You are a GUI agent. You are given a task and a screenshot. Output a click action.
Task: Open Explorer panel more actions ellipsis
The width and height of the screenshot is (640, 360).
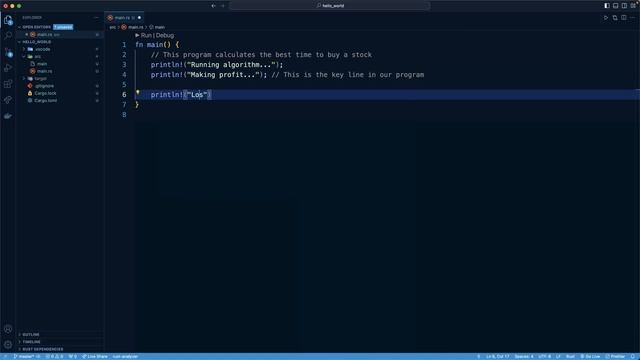click(96, 18)
